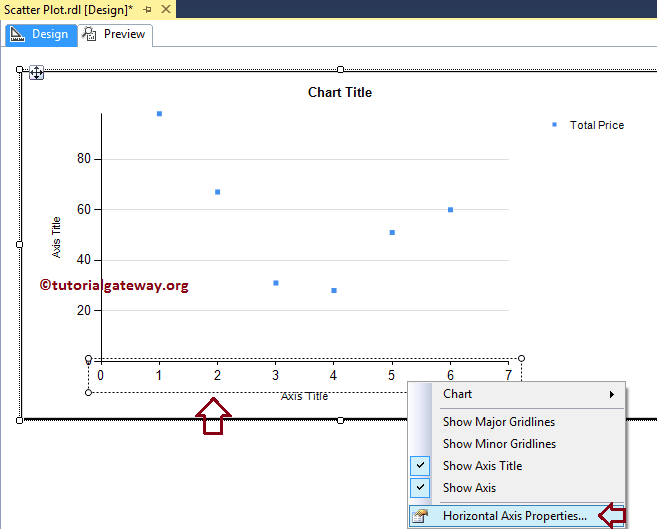Viewport: 657px width, 529px height.
Task: Toggle the Show Axis option
Action: (x=517, y=488)
